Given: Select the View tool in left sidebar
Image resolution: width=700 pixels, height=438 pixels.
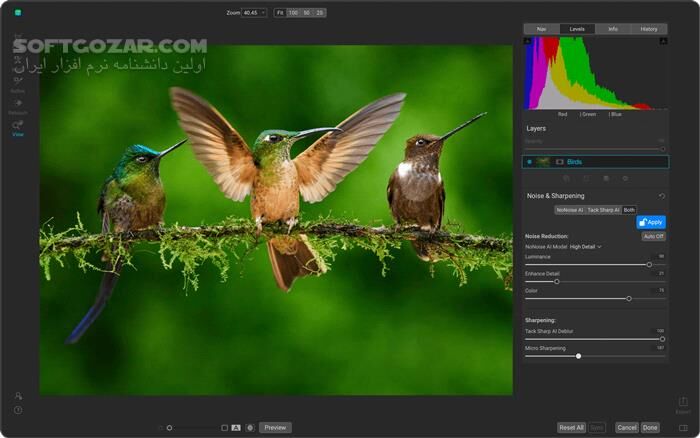Looking at the screenshot, I should [x=18, y=127].
